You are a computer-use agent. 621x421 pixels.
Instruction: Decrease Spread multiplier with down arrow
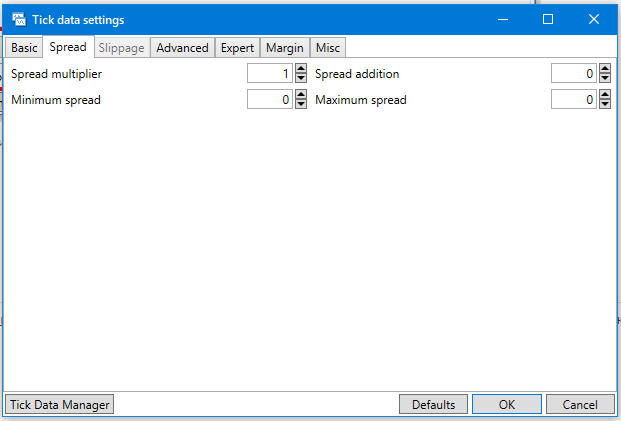point(301,78)
